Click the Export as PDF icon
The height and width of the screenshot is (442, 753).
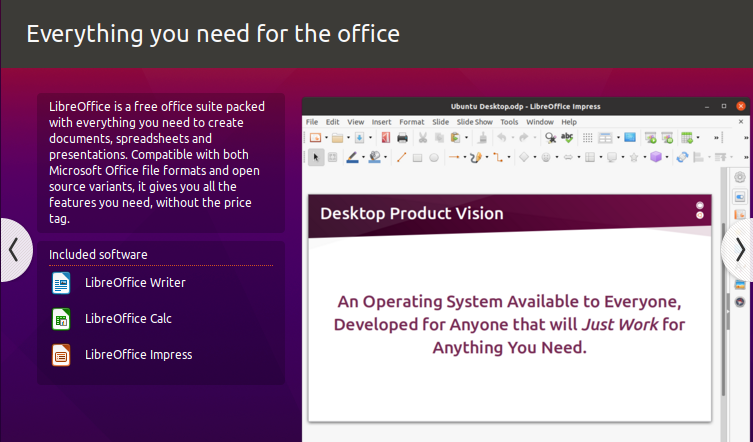[385, 137]
